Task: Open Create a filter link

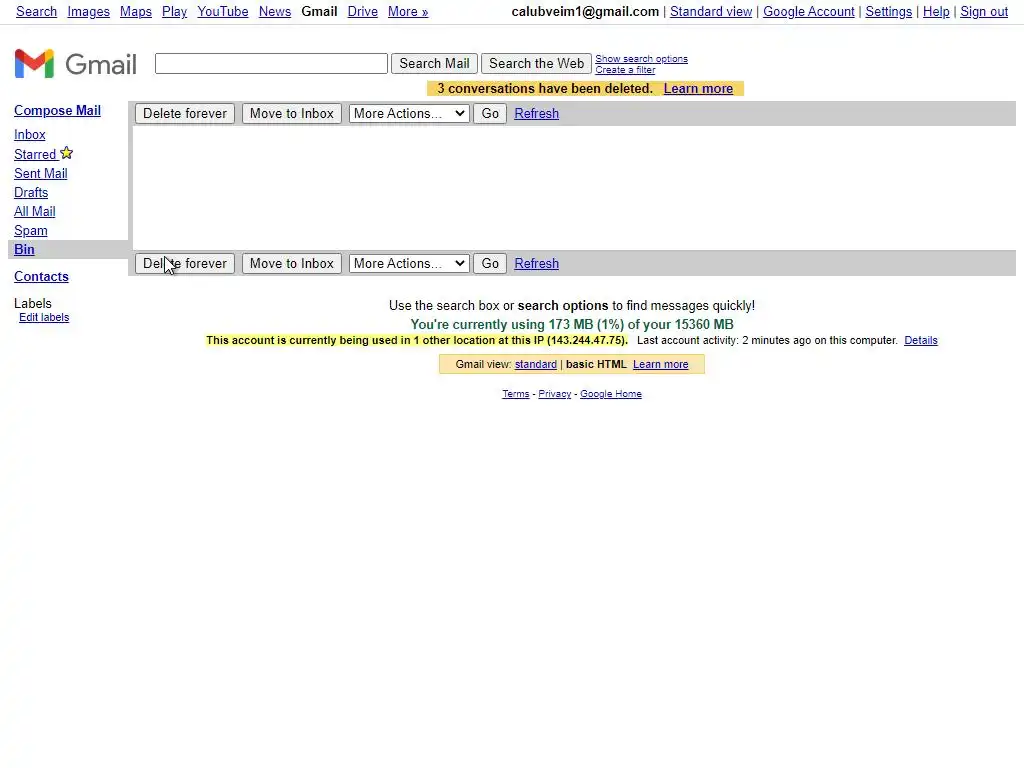Action: click(x=625, y=70)
